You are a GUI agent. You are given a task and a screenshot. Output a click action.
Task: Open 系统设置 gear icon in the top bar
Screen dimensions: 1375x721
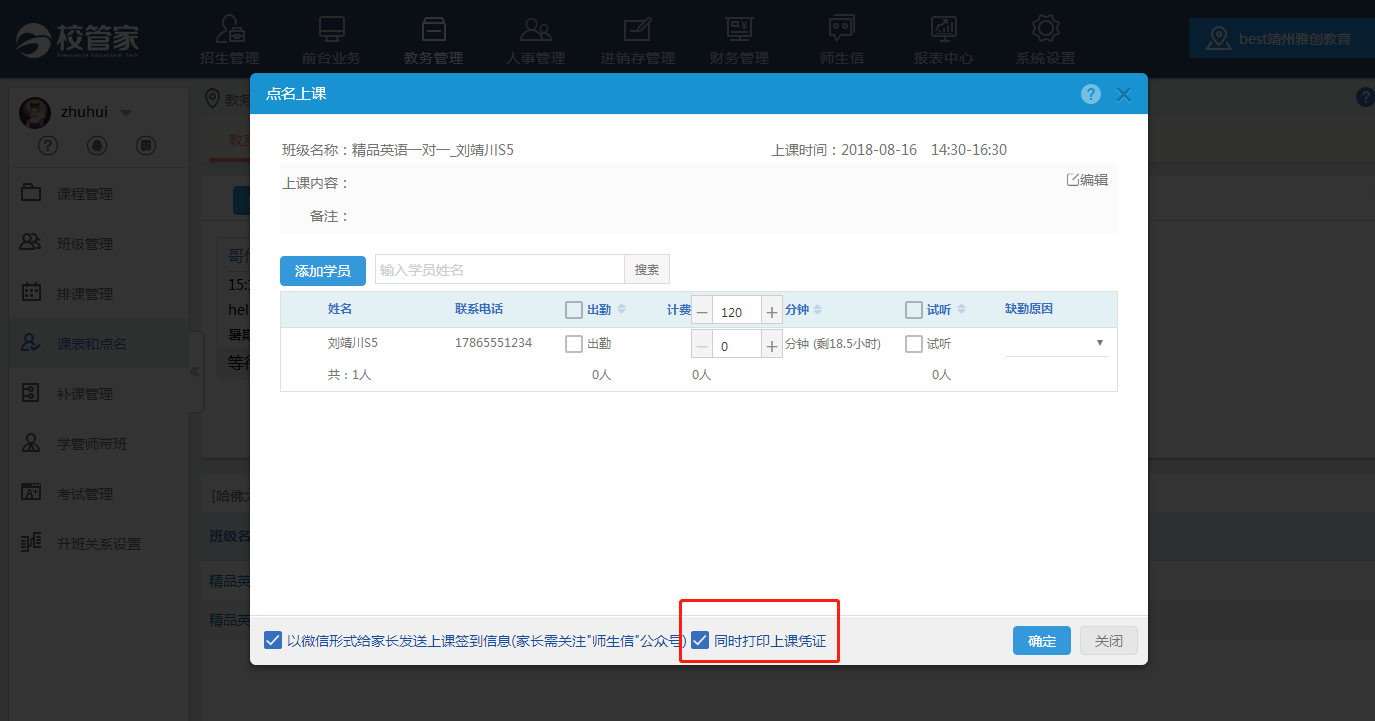(x=1045, y=40)
